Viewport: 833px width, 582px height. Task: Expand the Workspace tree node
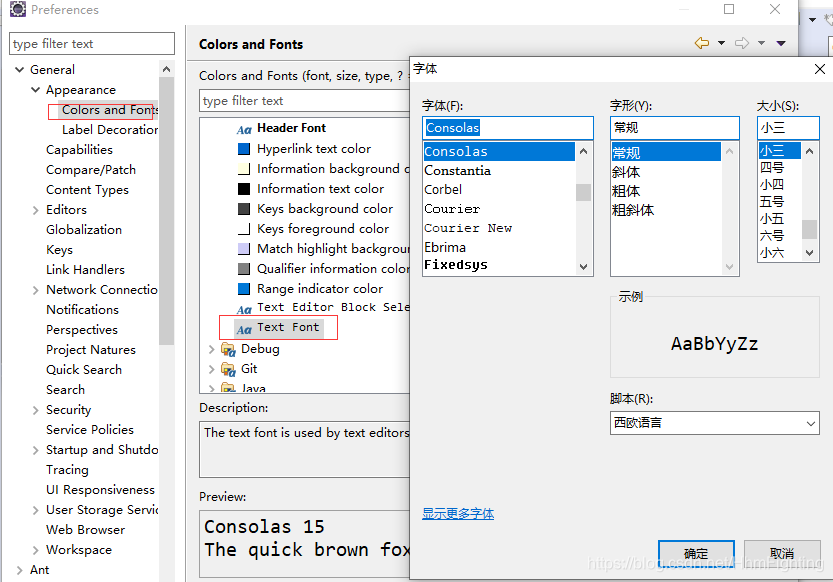pos(36,550)
